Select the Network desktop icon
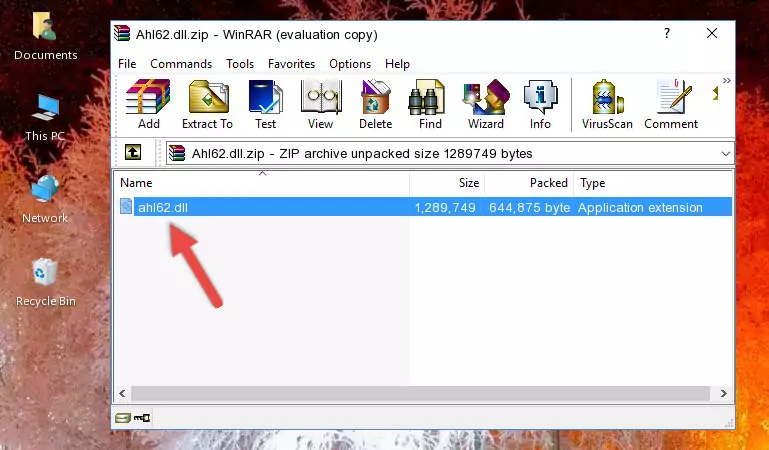Screen dimensions: 769x450 click(45, 200)
